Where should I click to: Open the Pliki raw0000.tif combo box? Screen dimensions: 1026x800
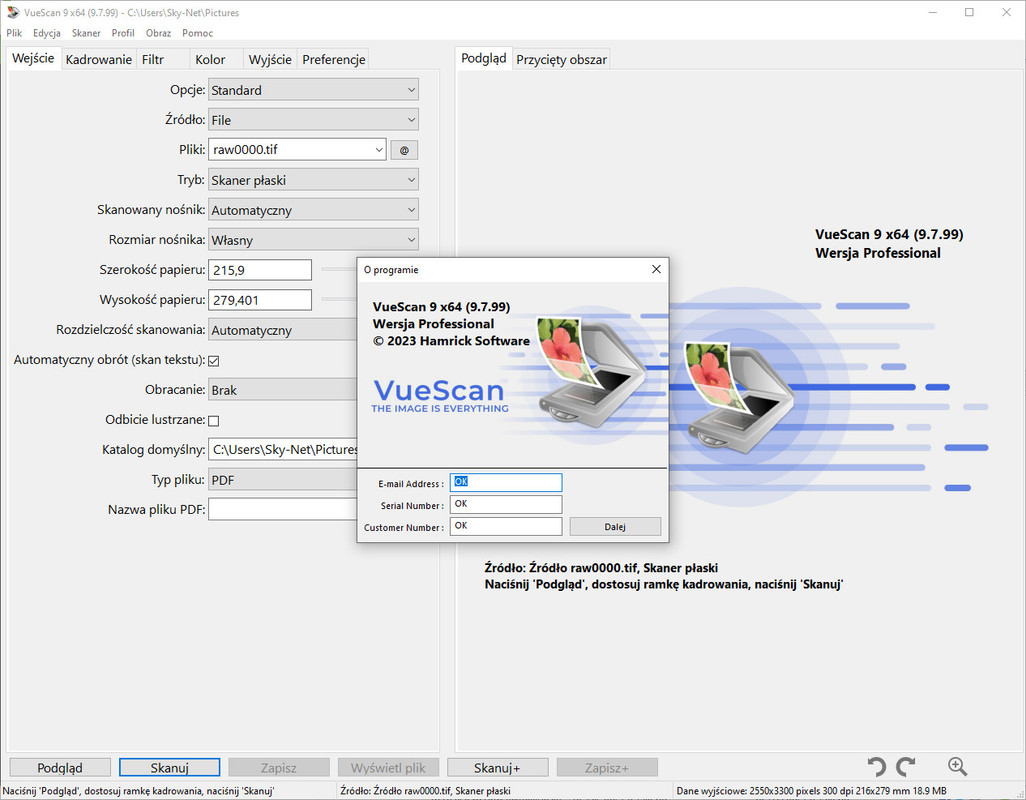[297, 149]
